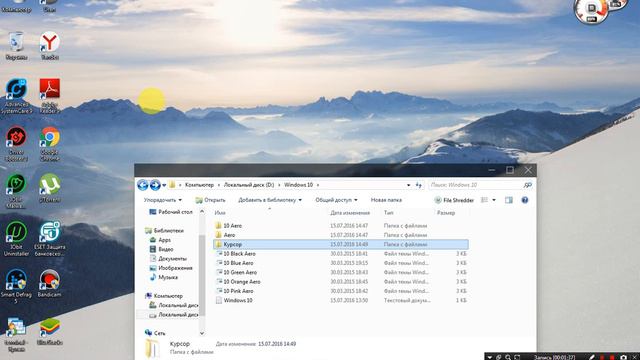Image resolution: width=640 pixels, height=360 pixels.
Task: Toggle the preview pane icon
Action: coord(509,200)
